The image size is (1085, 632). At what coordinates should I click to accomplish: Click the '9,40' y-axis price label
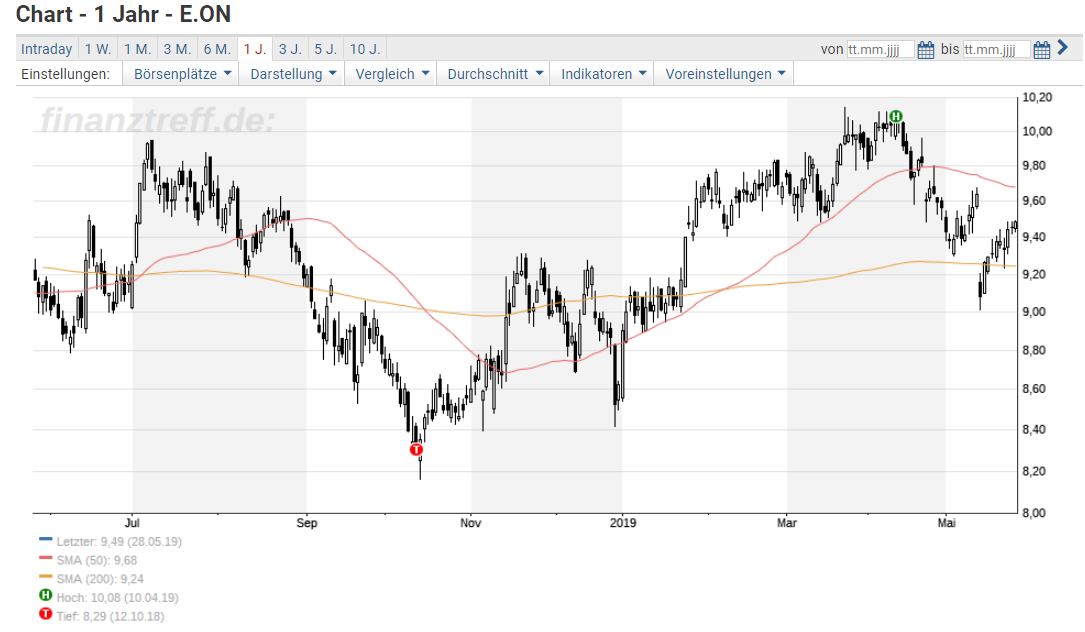(x=1034, y=237)
